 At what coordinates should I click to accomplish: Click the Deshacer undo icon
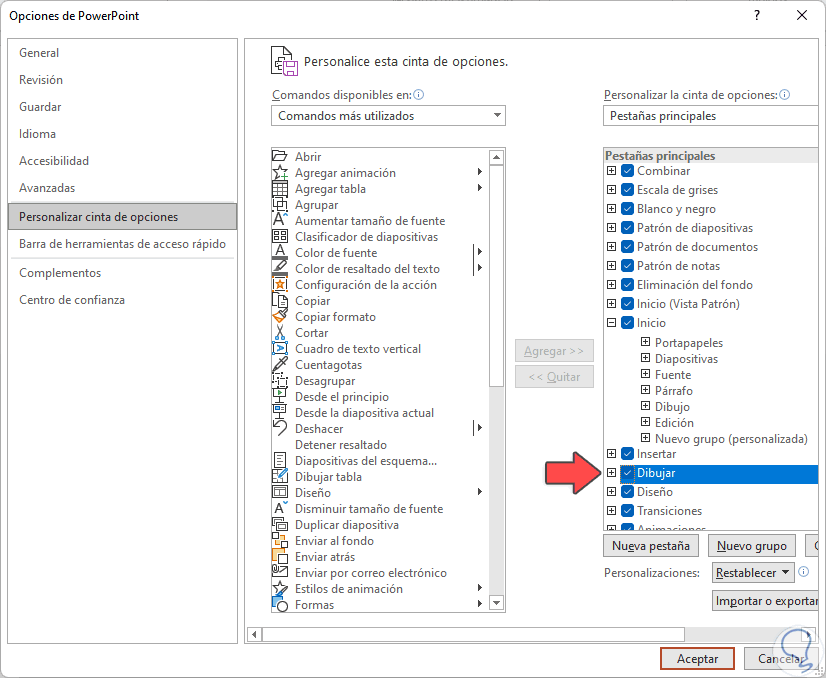(280, 428)
